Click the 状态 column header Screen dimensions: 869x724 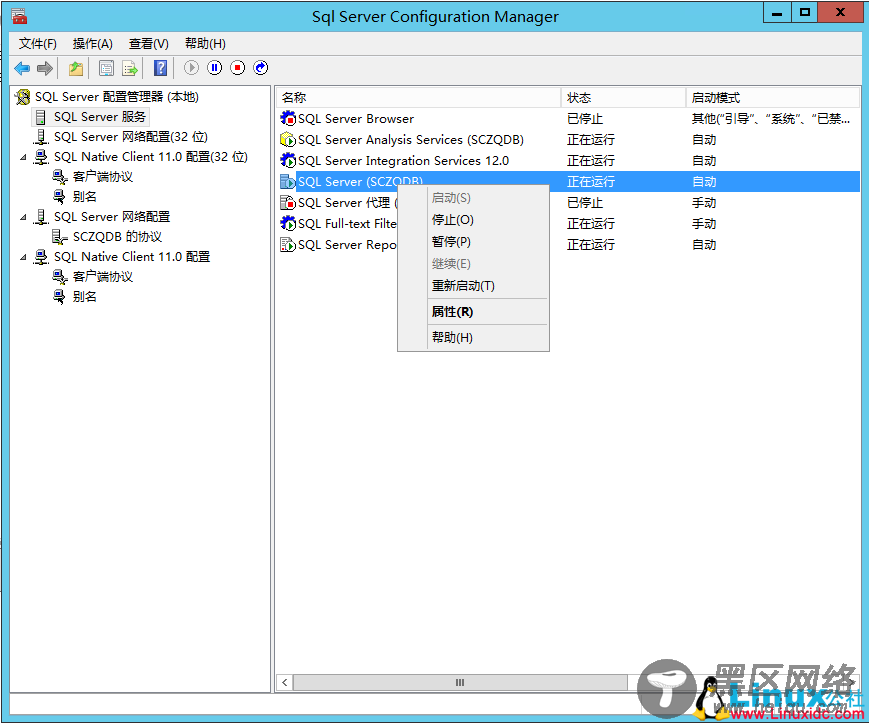623,98
